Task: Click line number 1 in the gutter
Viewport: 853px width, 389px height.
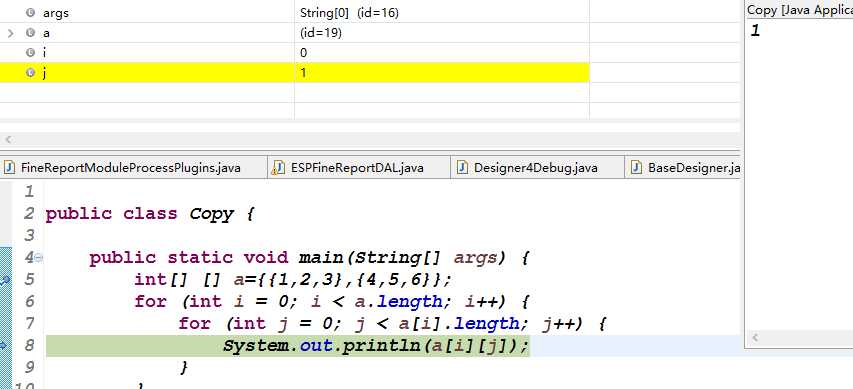Action: (x=28, y=192)
